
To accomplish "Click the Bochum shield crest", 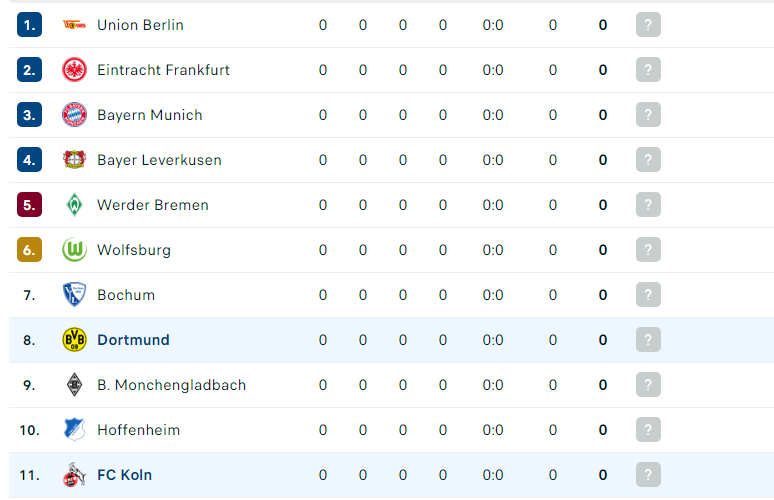I will point(74,294).
